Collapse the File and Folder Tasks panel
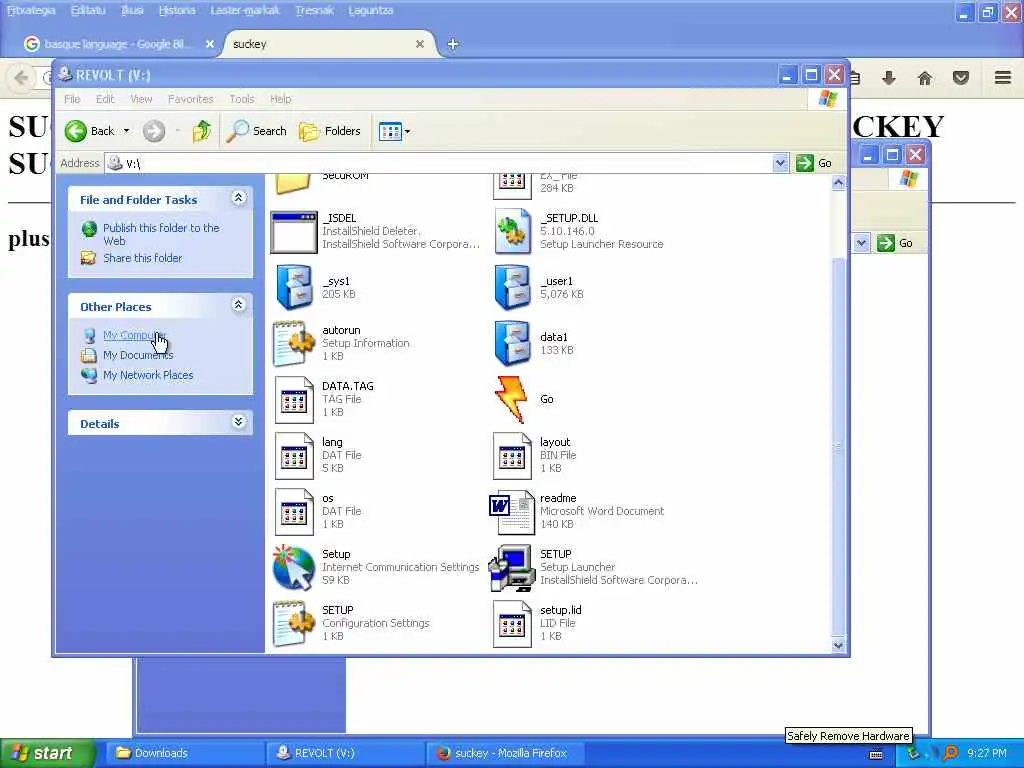The image size is (1024, 768). coord(239,198)
